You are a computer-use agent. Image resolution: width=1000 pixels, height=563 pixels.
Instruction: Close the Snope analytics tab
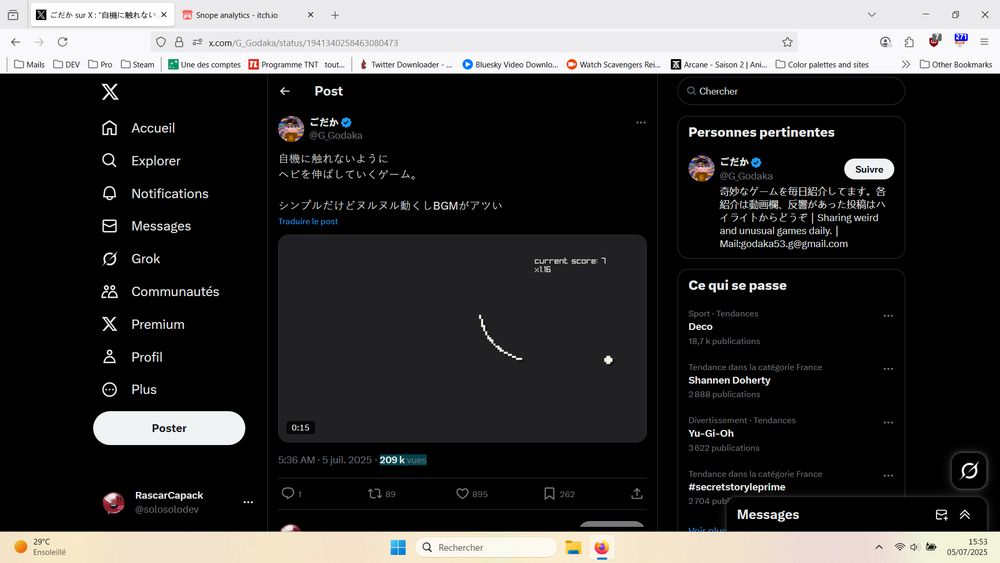311,15
